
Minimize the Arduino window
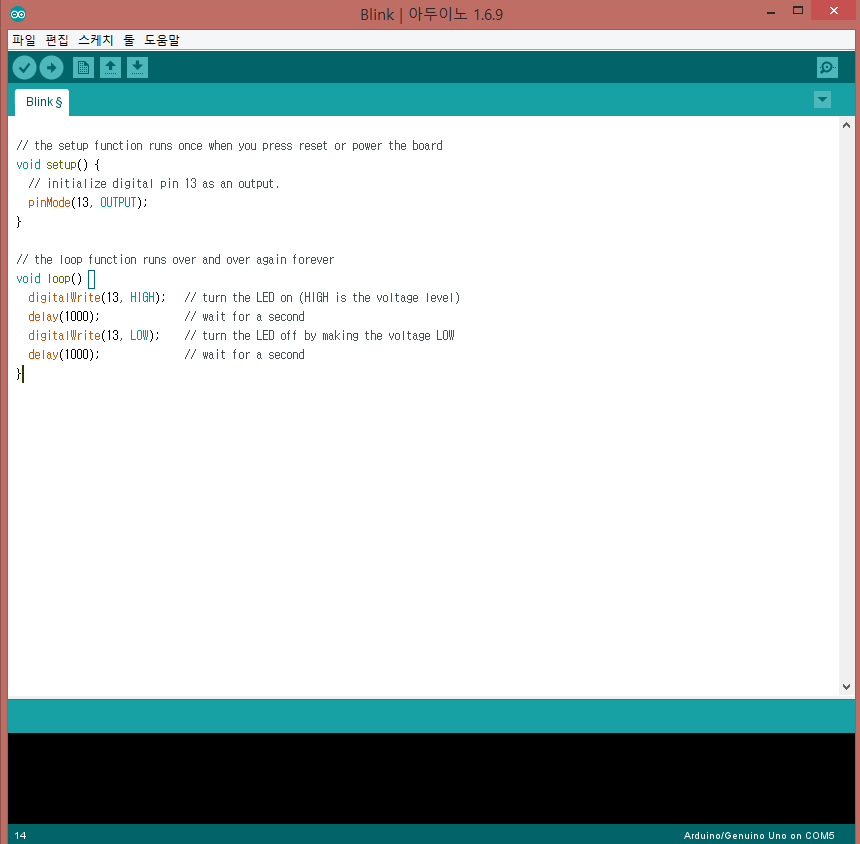[x=771, y=12]
